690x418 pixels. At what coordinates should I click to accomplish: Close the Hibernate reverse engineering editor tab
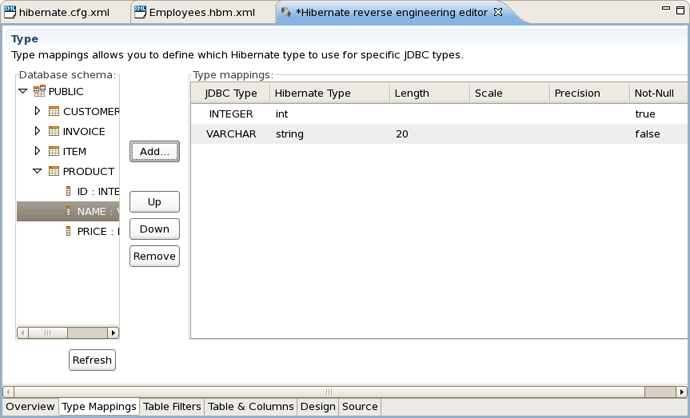[498, 12]
